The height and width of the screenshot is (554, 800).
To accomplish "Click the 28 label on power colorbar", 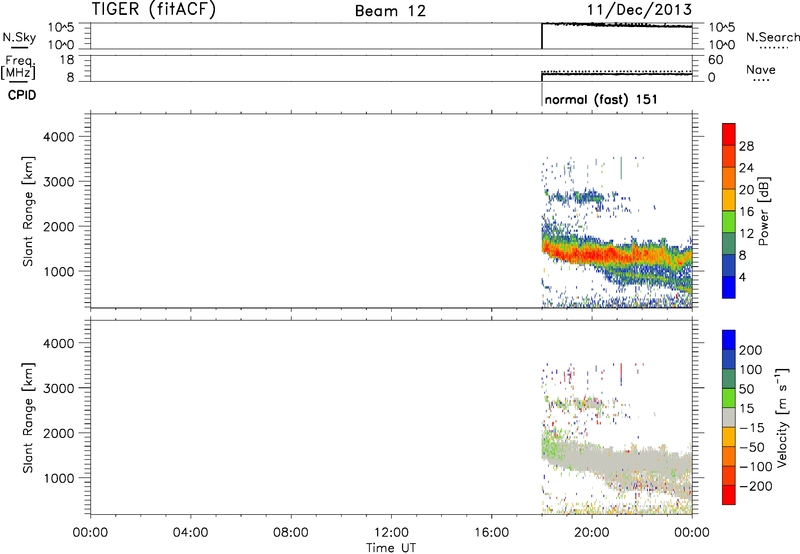I will (746, 146).
